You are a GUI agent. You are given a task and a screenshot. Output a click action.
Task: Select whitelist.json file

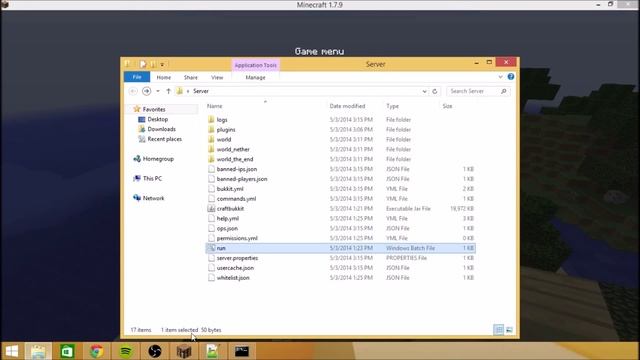pyautogui.click(x=233, y=278)
